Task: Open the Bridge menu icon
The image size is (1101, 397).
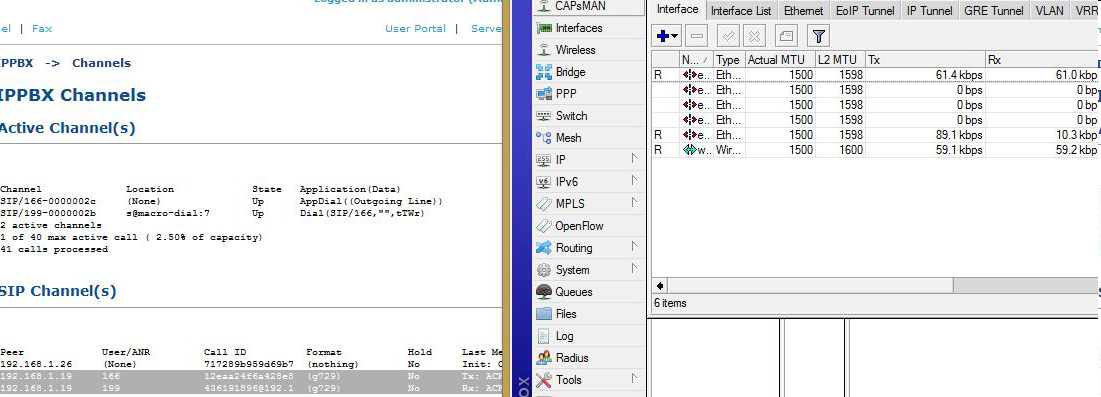Action: tap(543, 72)
